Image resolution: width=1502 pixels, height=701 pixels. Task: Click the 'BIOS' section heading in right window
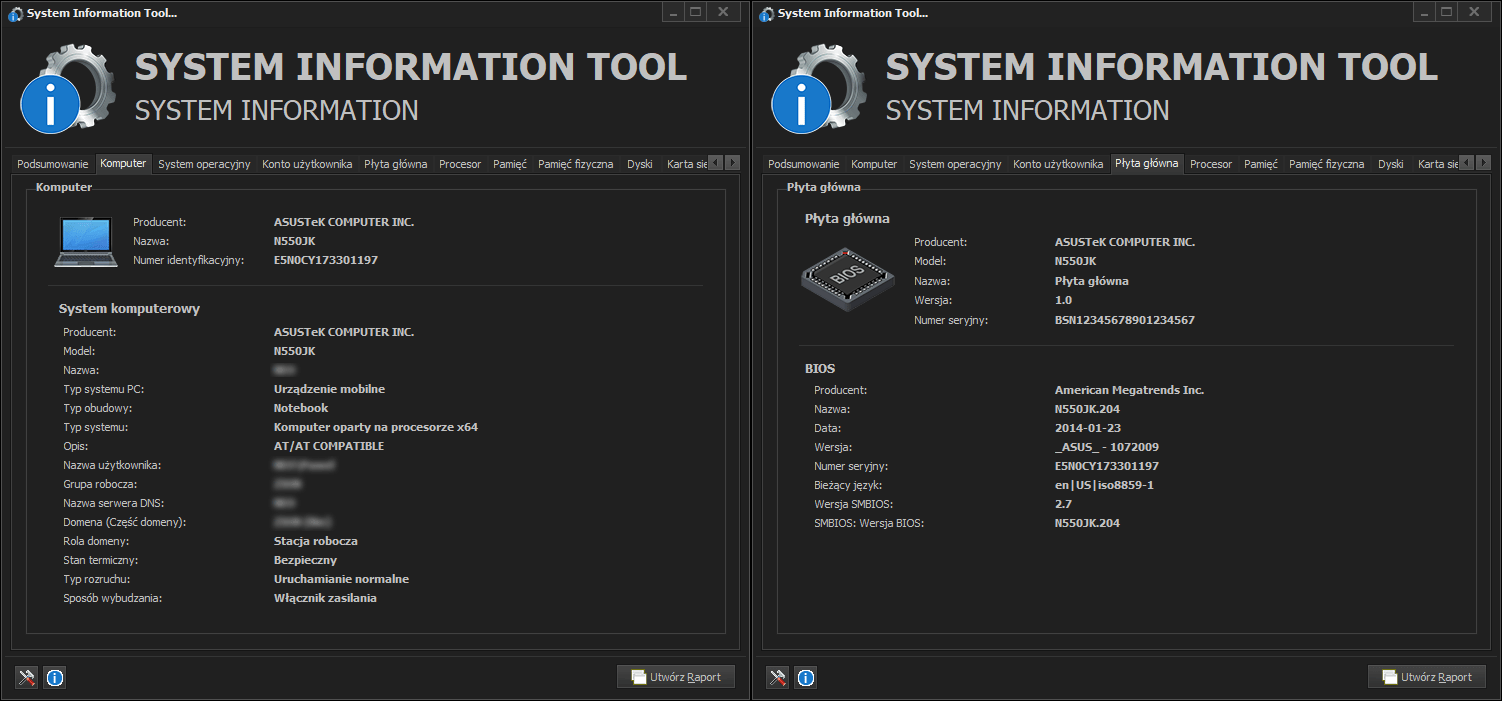coord(820,369)
